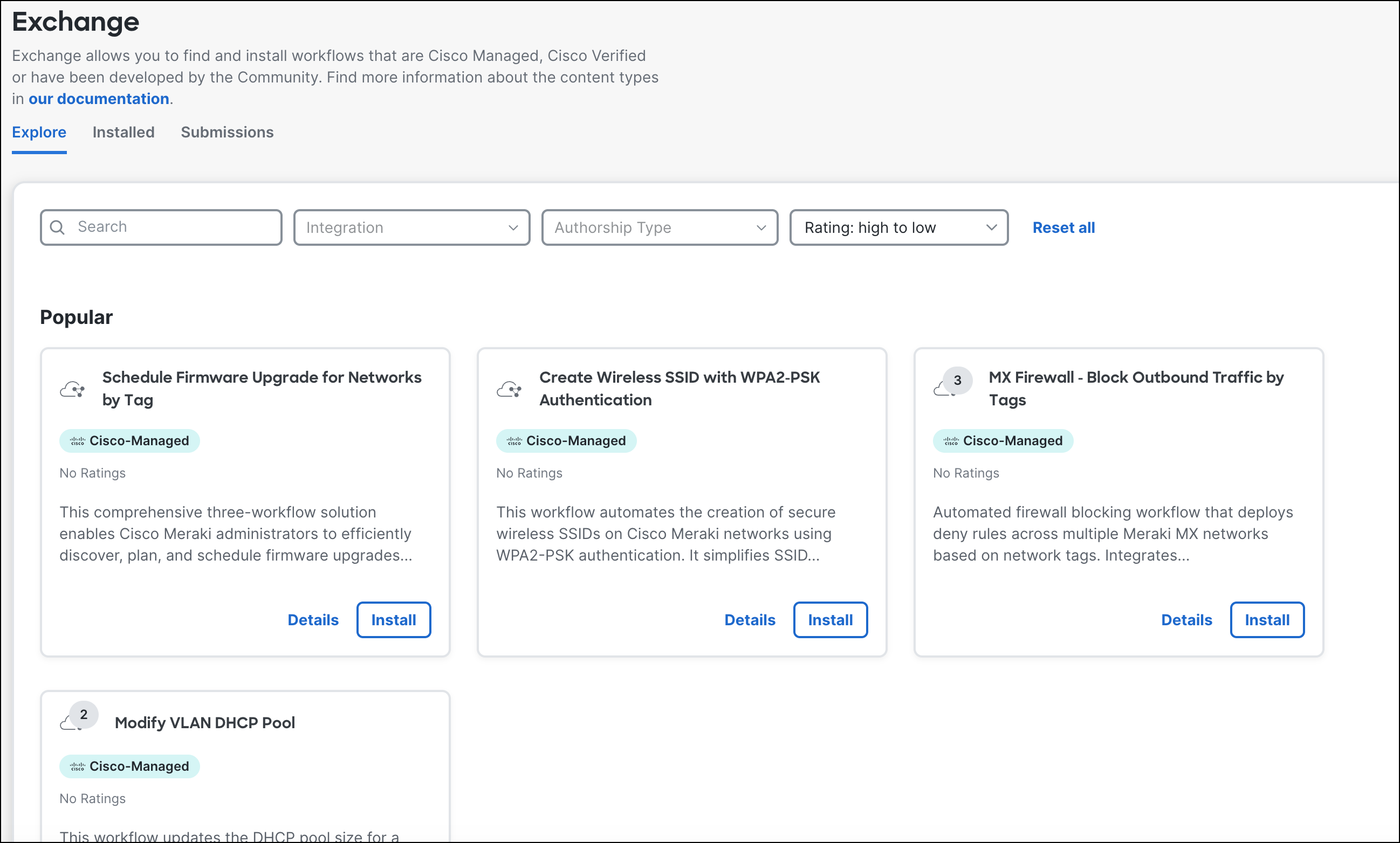
Task: Click the number 2 badge on the Modify VLAN DHCP Pool card
Action: click(84, 715)
